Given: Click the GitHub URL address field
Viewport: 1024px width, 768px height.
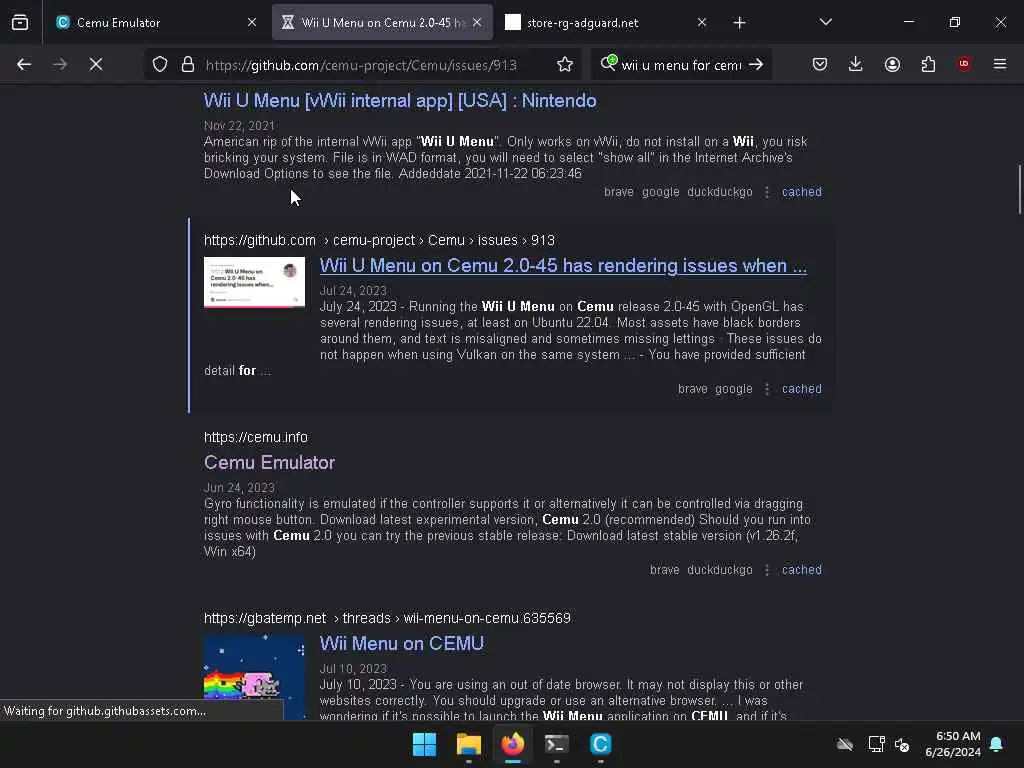Looking at the screenshot, I should pos(361,65).
